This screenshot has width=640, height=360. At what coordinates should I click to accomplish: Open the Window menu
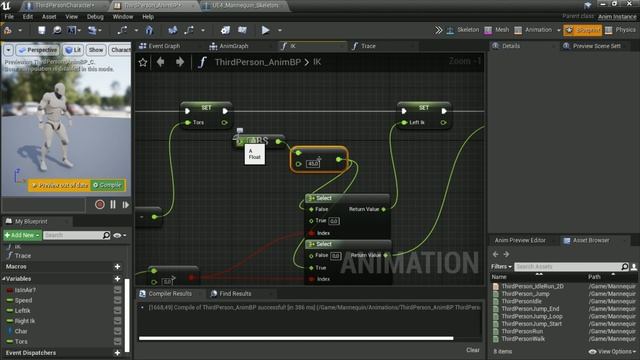[123, 17]
